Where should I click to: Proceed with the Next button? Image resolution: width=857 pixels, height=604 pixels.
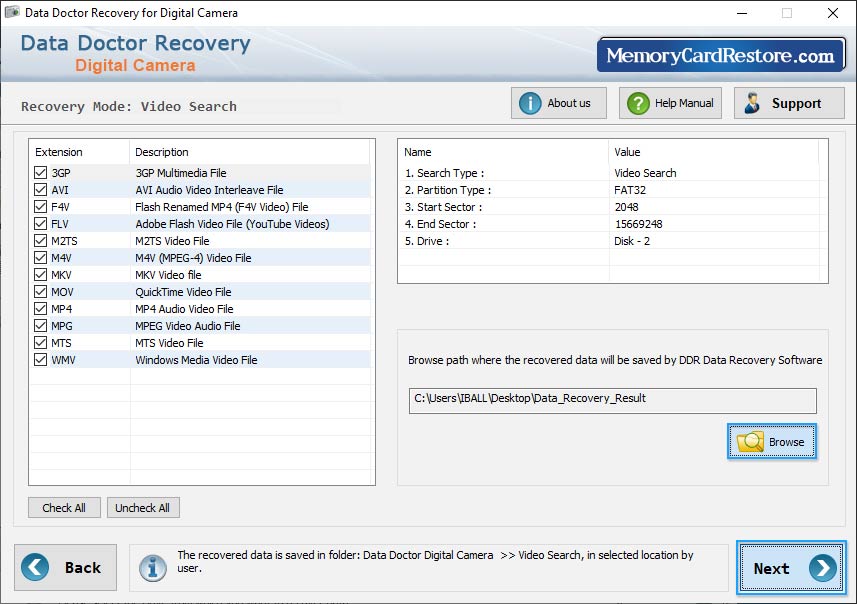(x=791, y=568)
